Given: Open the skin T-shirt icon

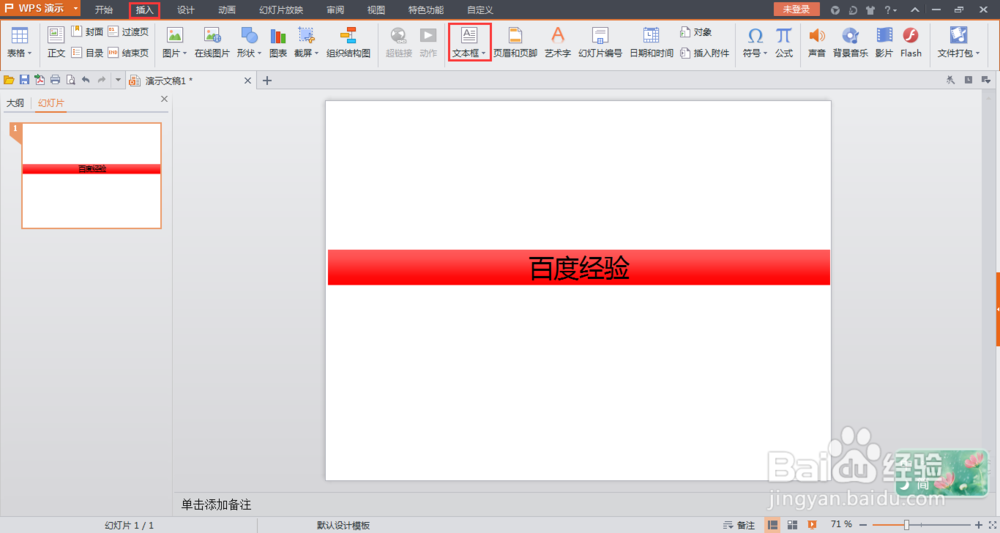Looking at the screenshot, I should point(871,10).
